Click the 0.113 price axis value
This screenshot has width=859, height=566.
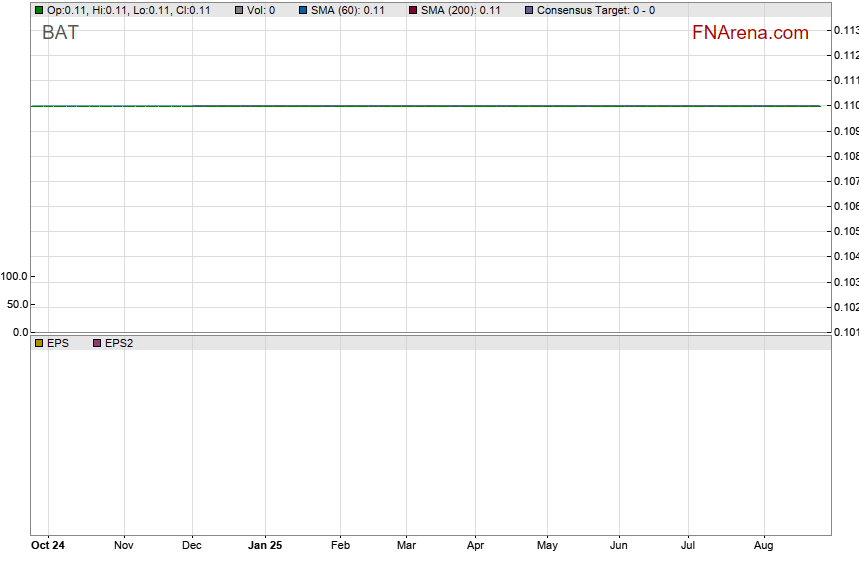point(845,30)
